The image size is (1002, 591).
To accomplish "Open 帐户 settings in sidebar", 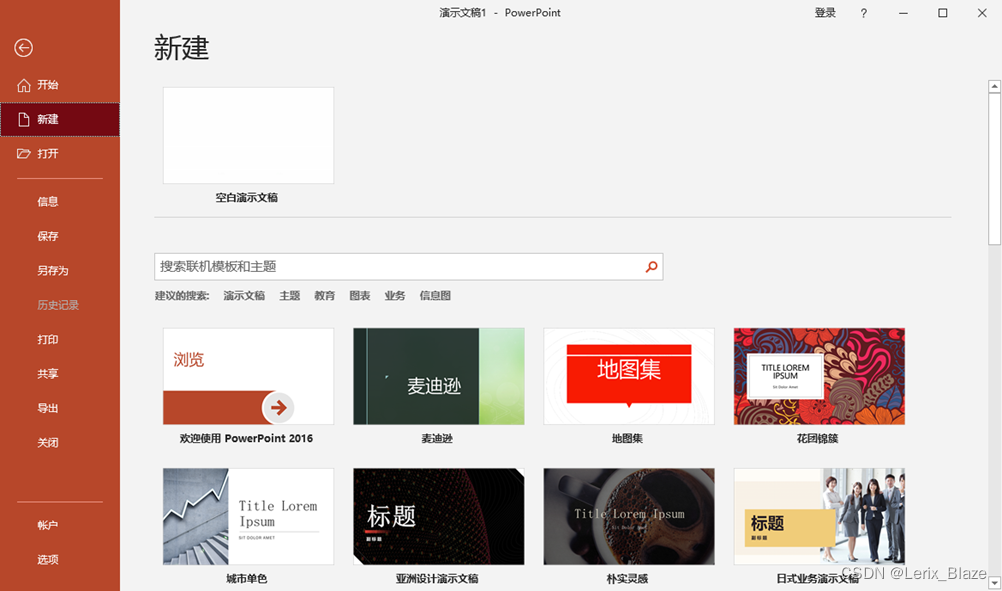I will pos(48,525).
